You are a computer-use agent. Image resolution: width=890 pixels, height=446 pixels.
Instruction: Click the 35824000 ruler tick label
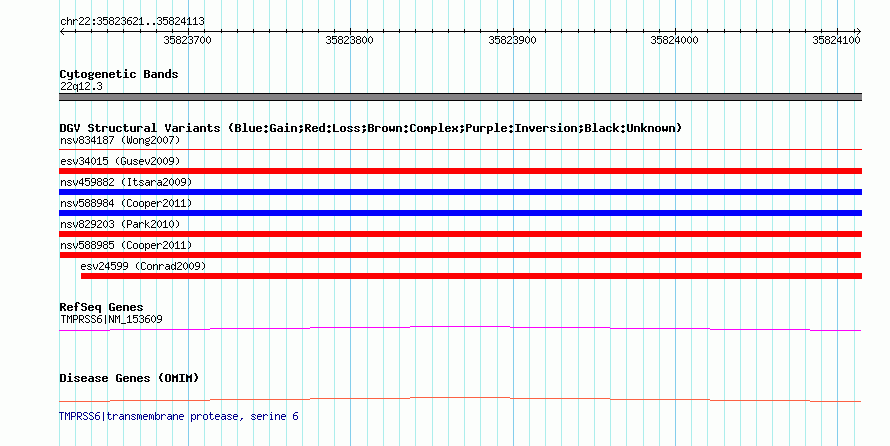click(674, 40)
